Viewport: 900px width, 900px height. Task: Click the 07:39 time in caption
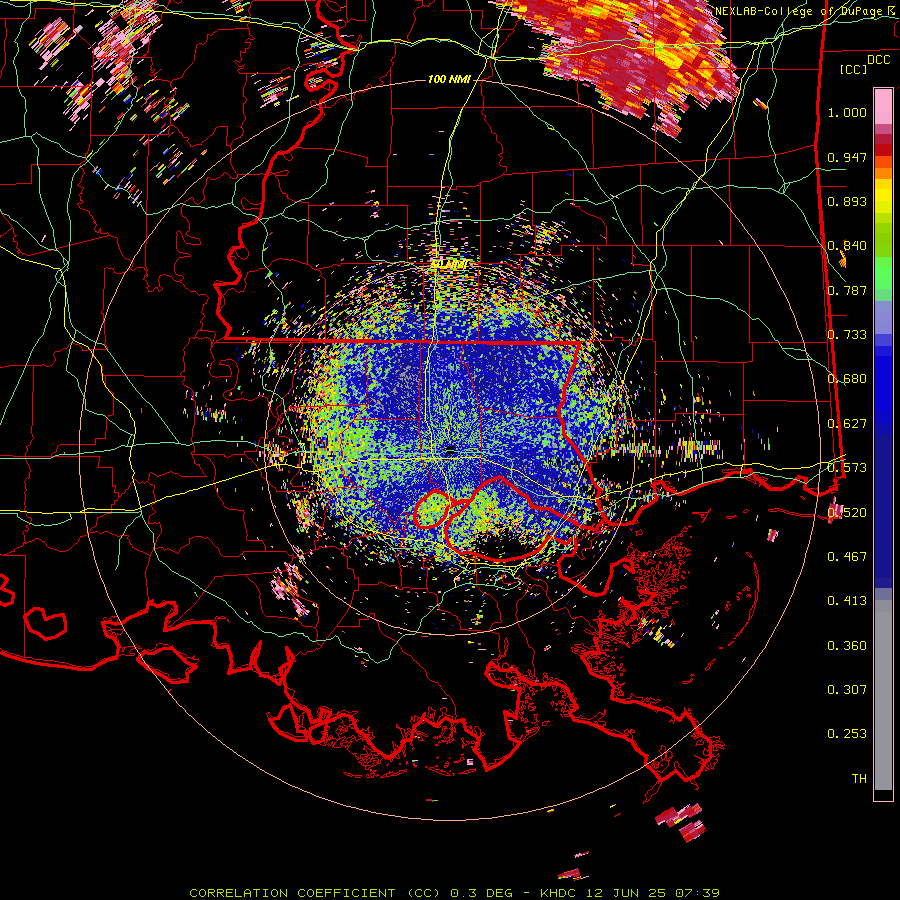[x=696, y=893]
